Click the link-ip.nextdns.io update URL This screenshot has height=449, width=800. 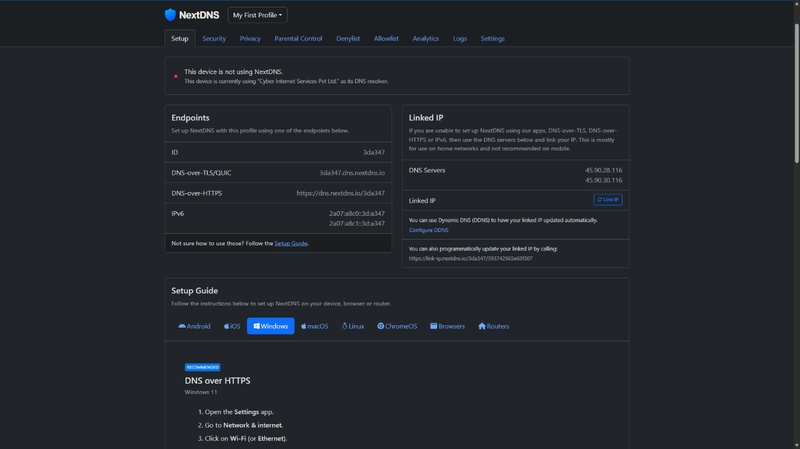pyautogui.click(x=470, y=259)
